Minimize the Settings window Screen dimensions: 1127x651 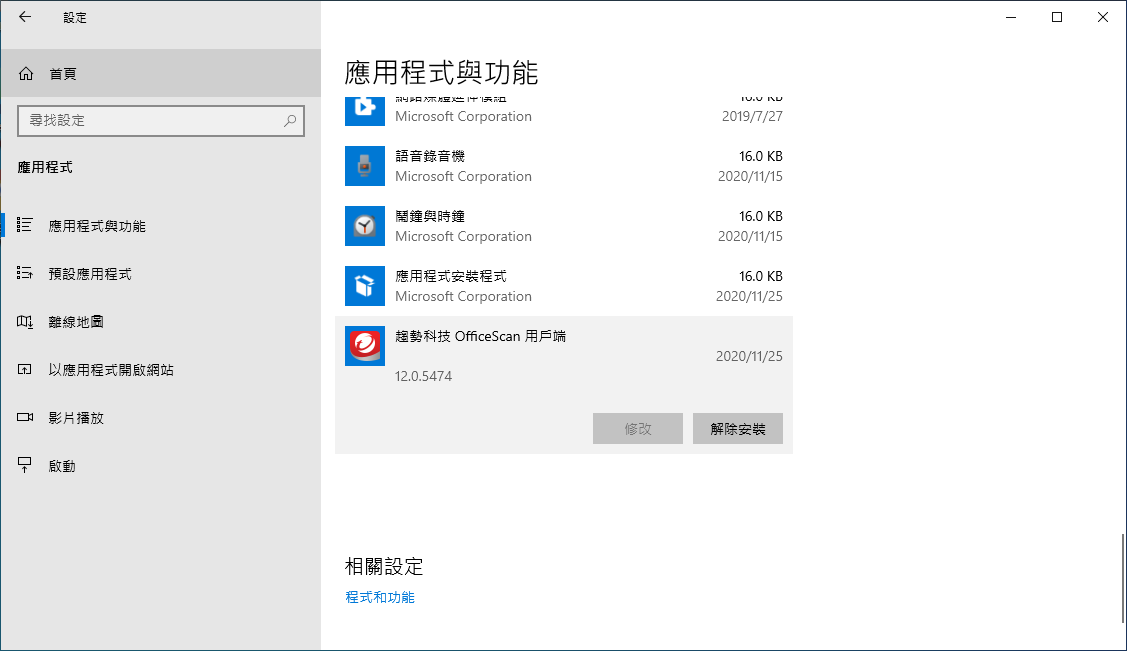(x=1011, y=17)
